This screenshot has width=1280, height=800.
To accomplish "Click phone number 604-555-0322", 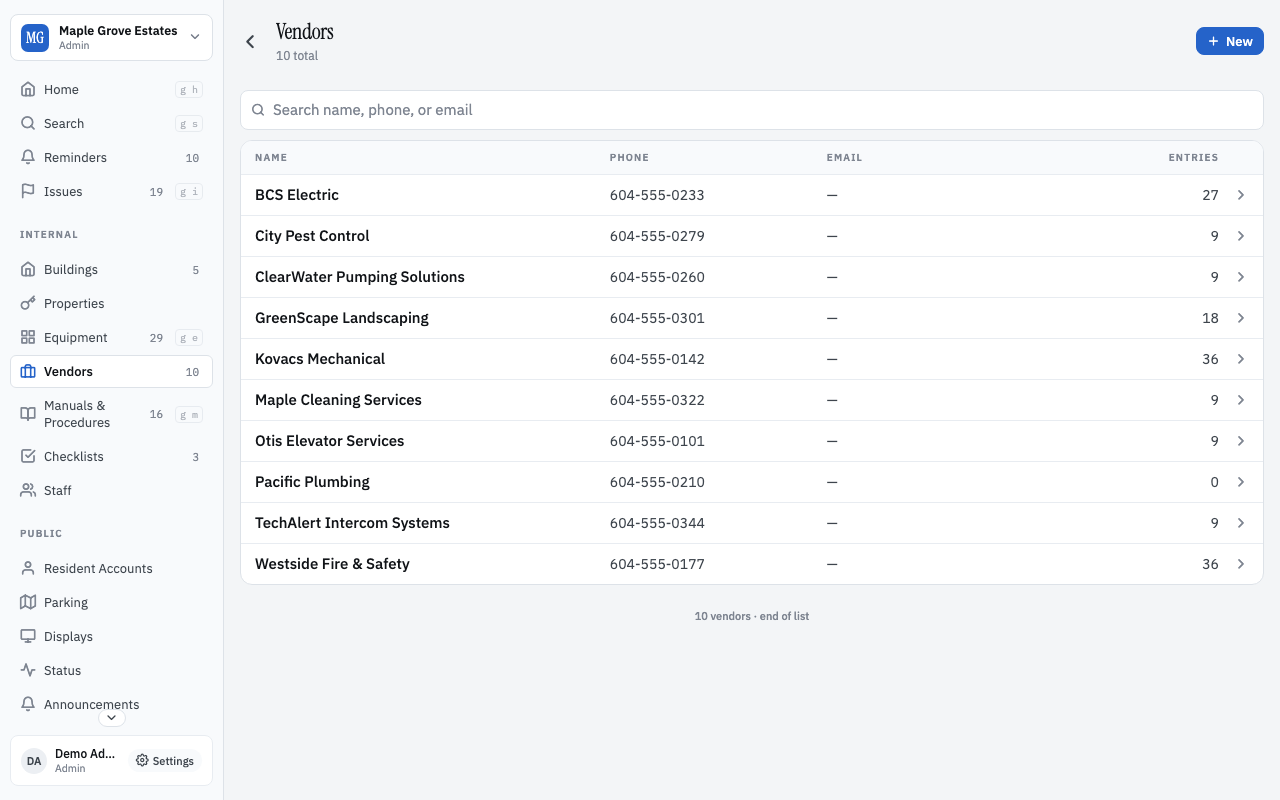I will point(657,400).
